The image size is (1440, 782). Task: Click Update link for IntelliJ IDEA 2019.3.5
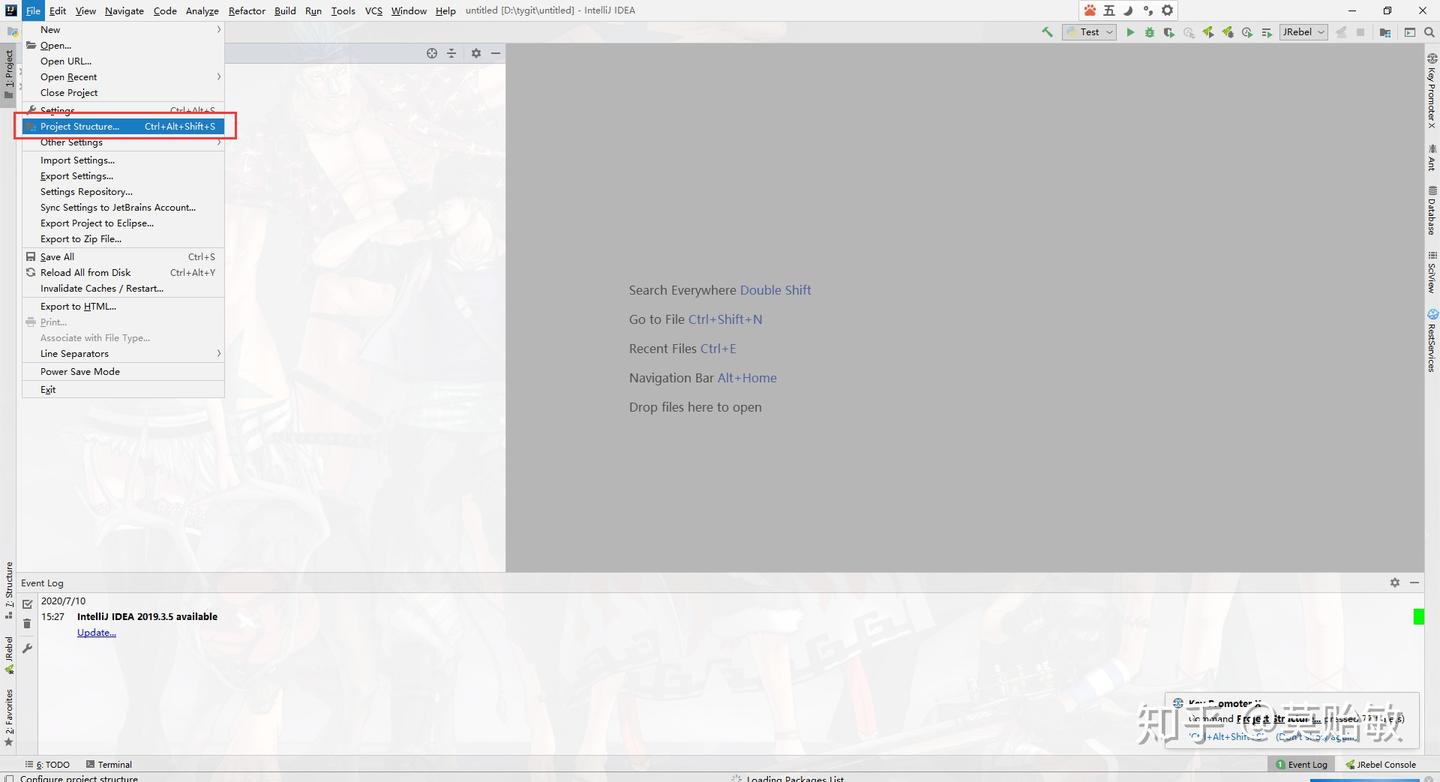tap(96, 632)
